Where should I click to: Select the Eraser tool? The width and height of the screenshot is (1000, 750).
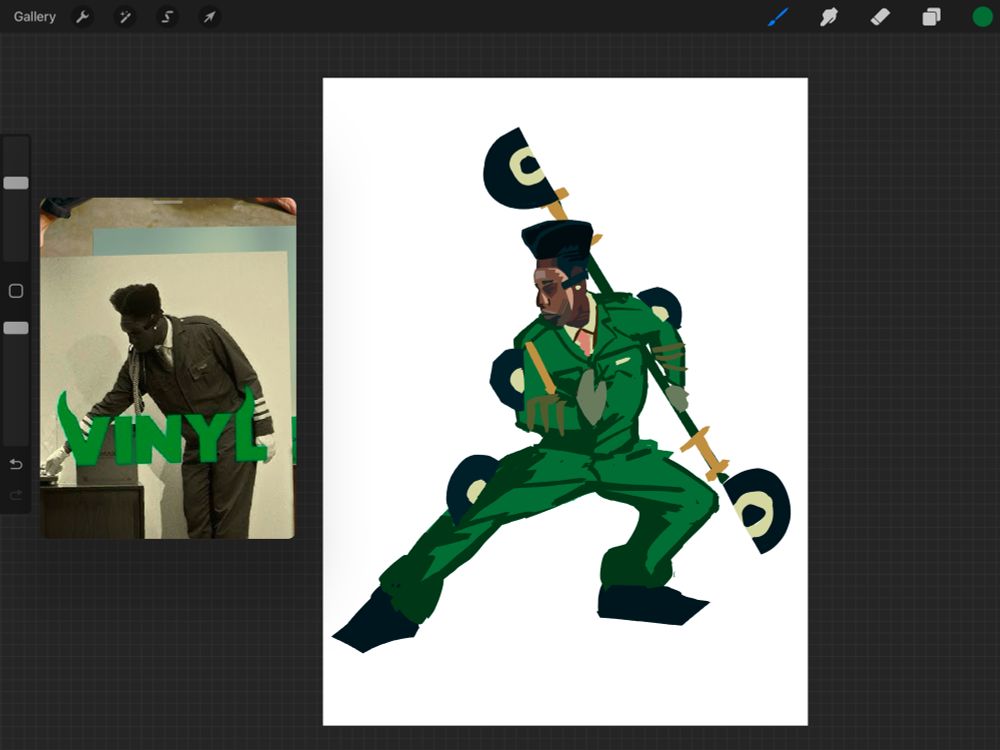(880, 17)
